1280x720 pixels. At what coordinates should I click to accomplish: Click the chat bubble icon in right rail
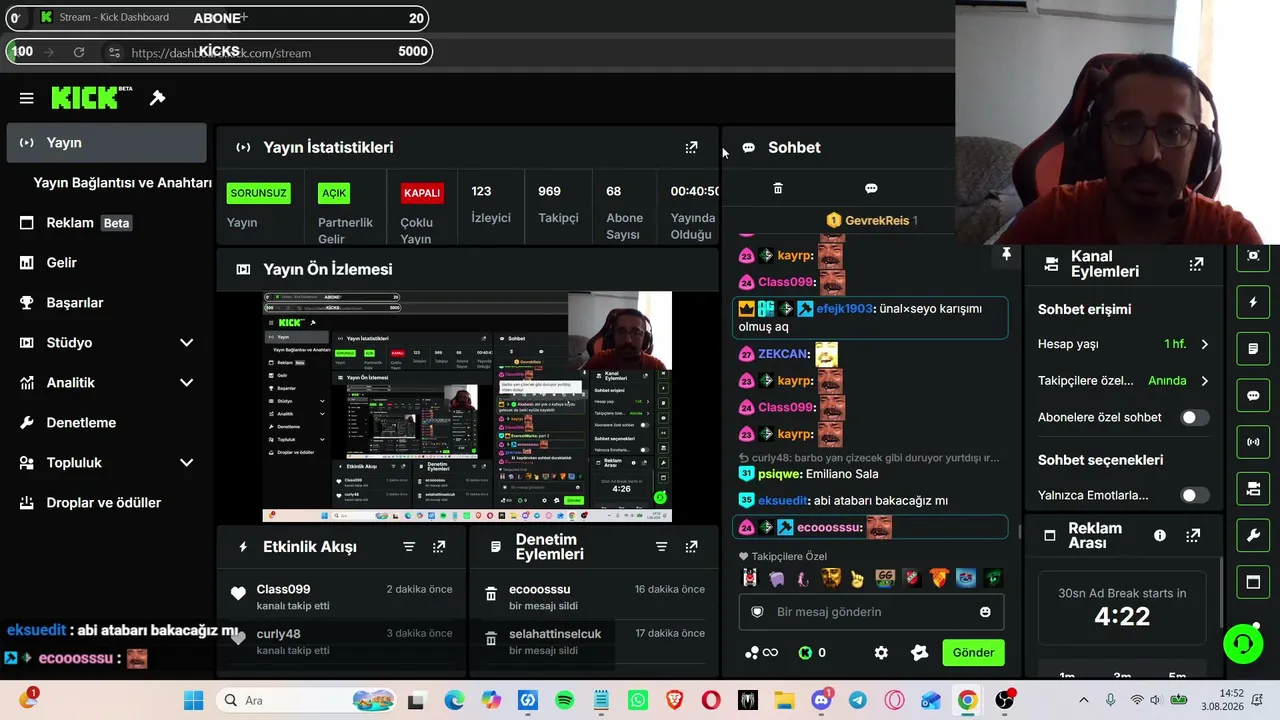pos(1253,395)
